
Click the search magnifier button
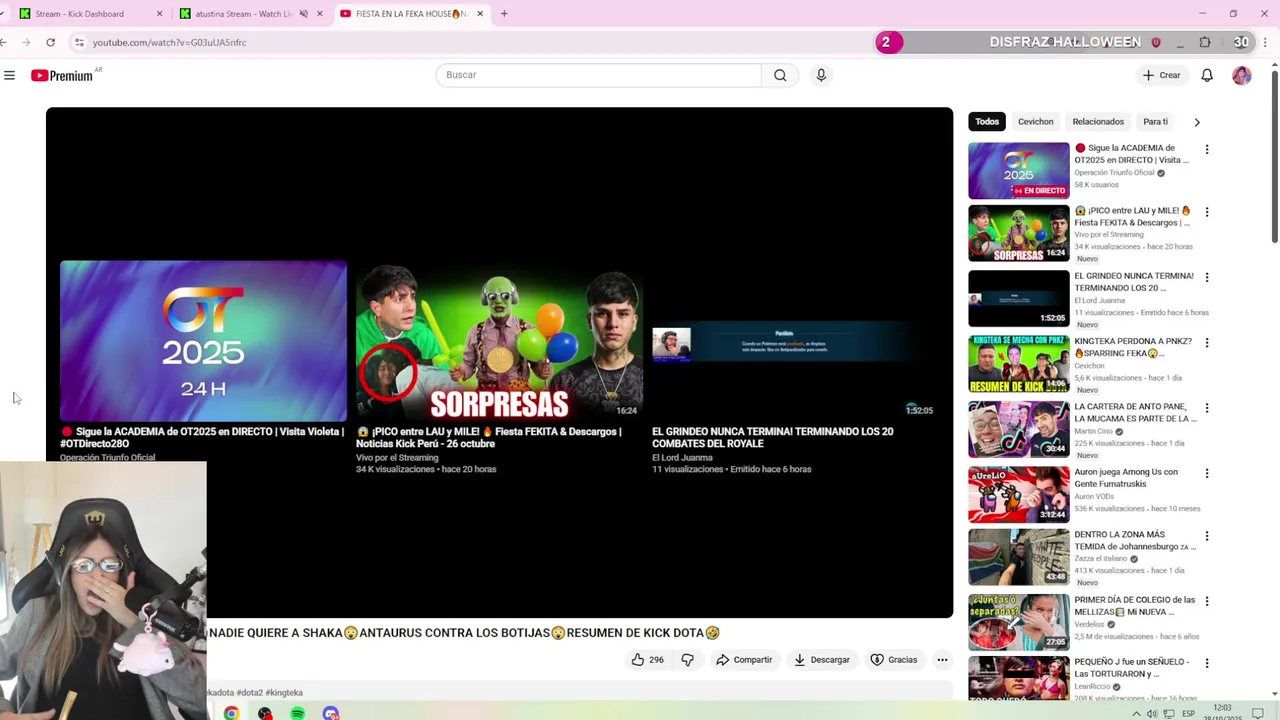[x=780, y=75]
